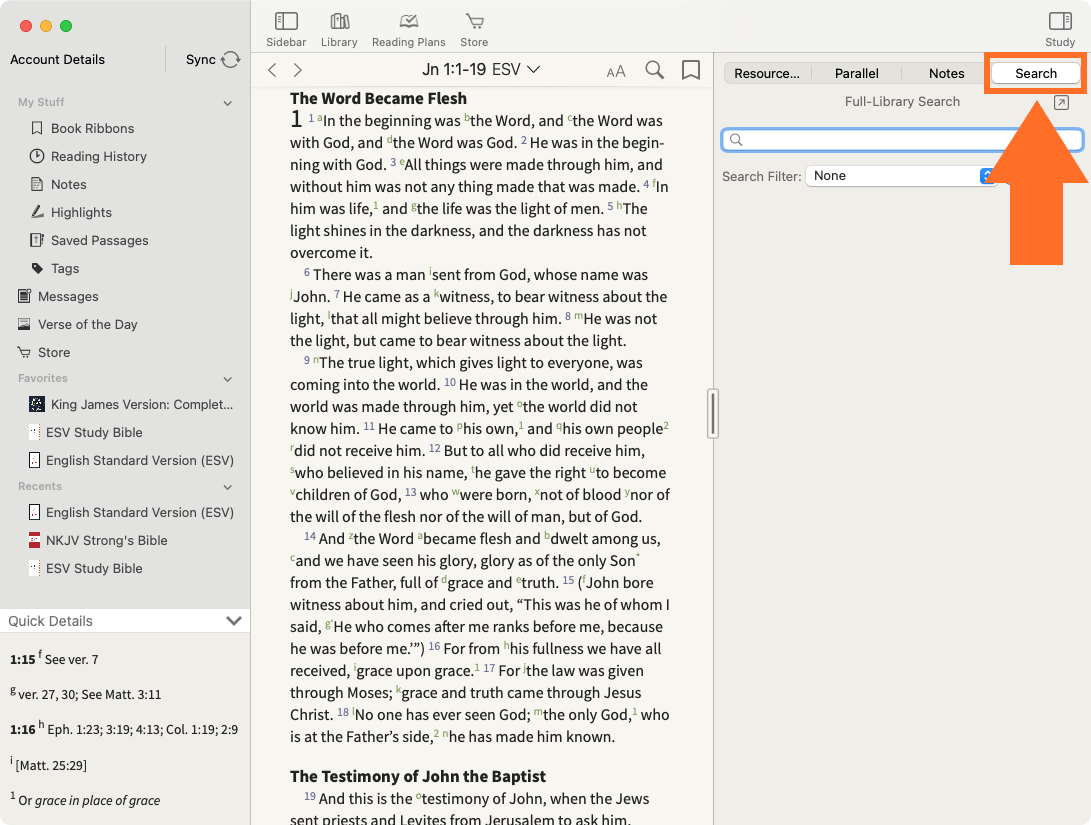Collapse the Favorites section
The height and width of the screenshot is (825, 1091).
228,379
